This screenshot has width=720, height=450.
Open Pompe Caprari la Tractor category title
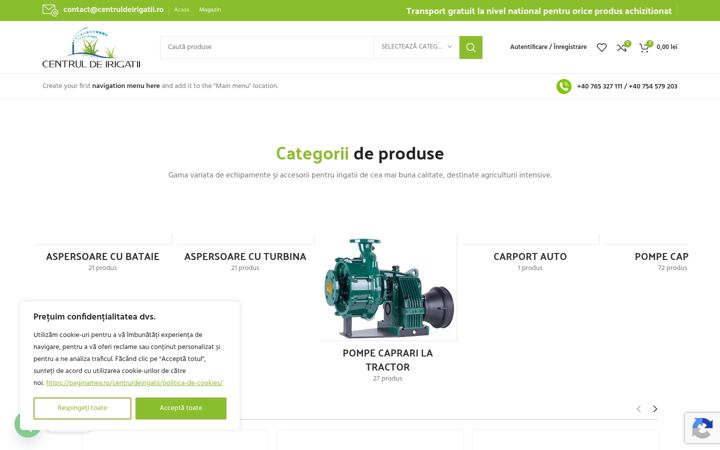tap(388, 360)
